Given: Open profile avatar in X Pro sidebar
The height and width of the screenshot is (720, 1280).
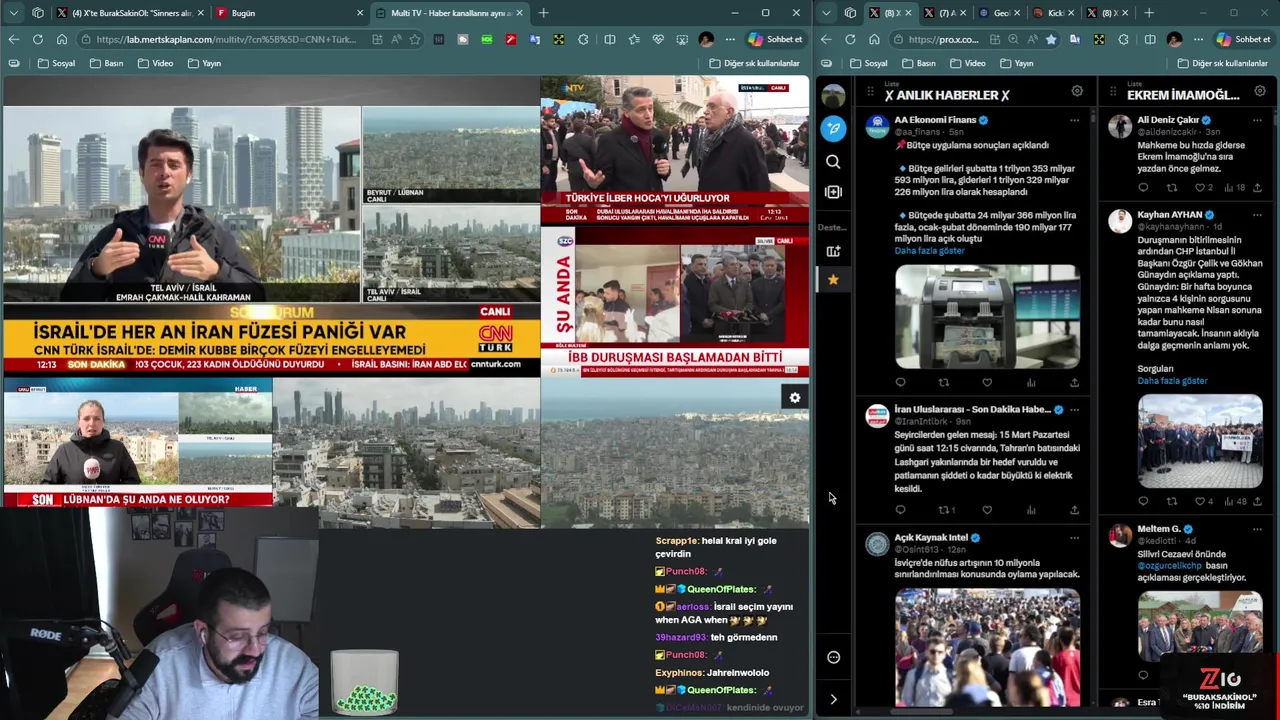Looking at the screenshot, I should (833, 95).
